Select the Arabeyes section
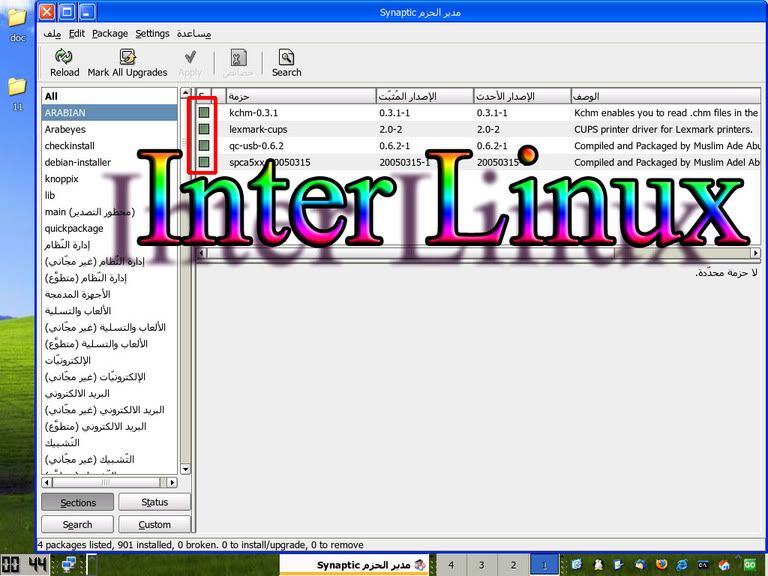The height and width of the screenshot is (576, 768). [110, 129]
